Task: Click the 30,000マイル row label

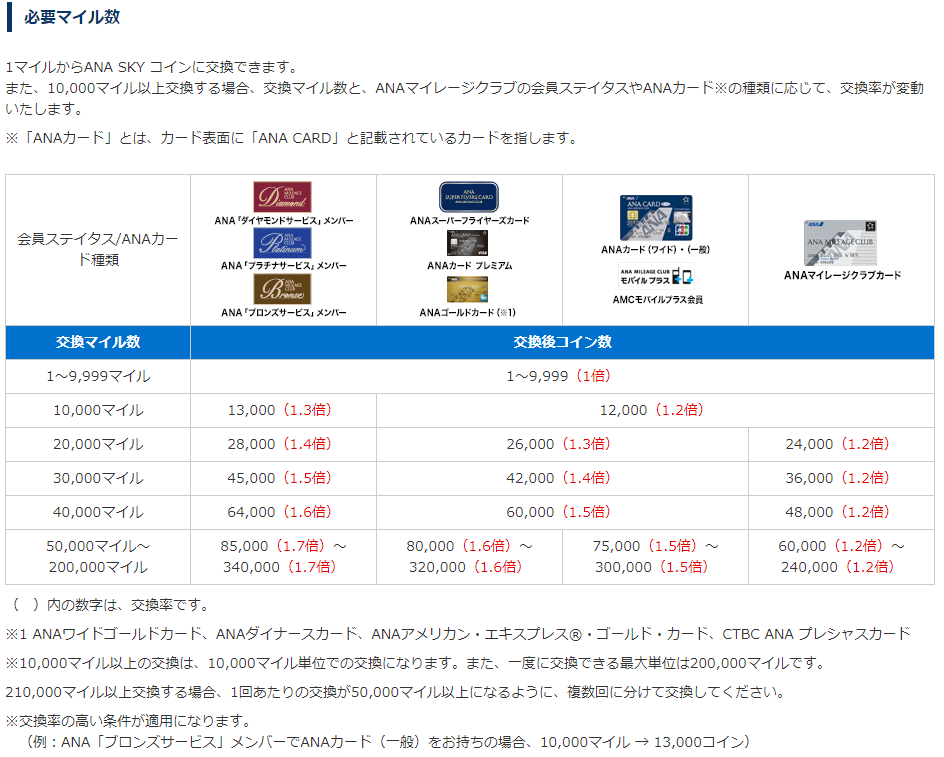Action: point(98,479)
